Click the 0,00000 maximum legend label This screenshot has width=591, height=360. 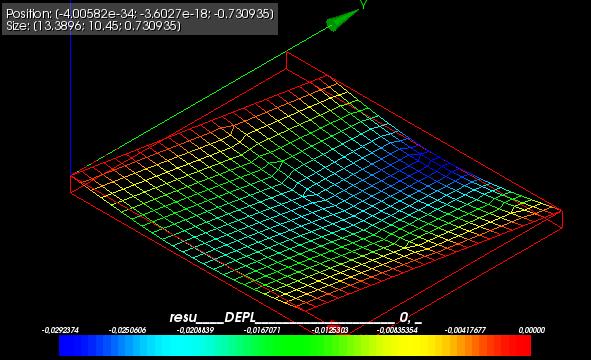[531, 330]
